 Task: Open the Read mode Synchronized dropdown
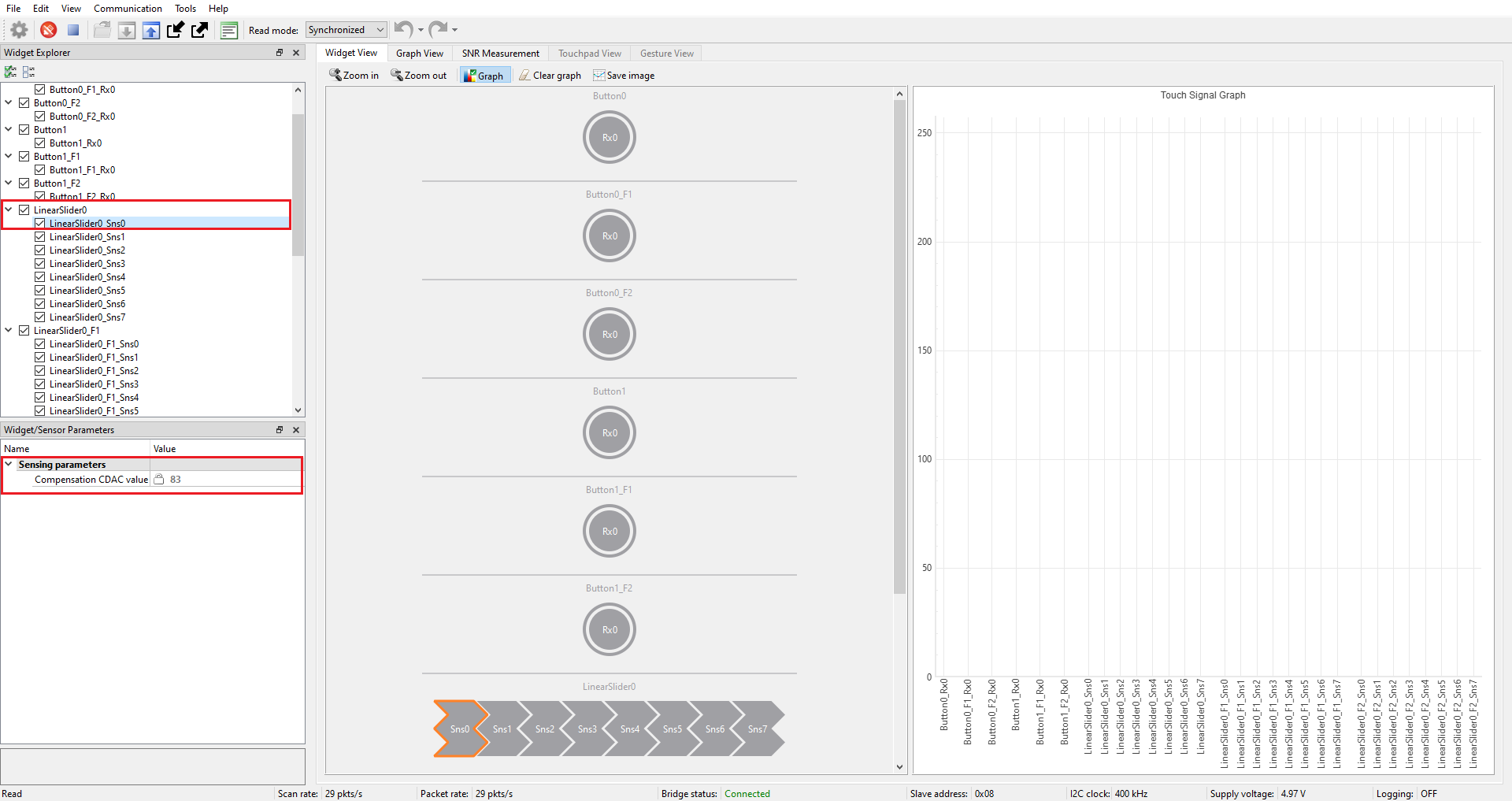(x=346, y=30)
